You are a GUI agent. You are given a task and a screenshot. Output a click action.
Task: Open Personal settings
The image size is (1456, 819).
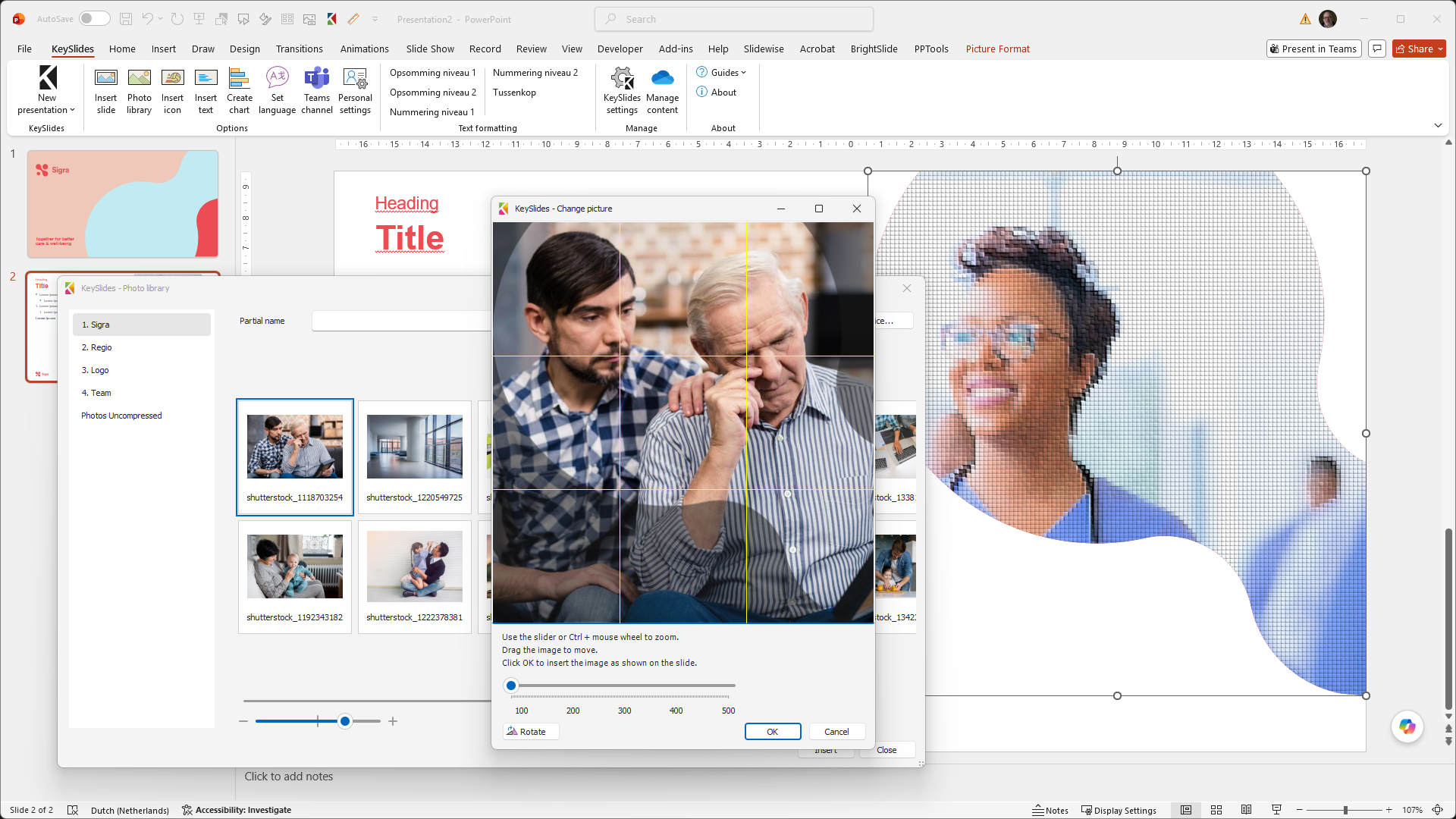pyautogui.click(x=355, y=91)
